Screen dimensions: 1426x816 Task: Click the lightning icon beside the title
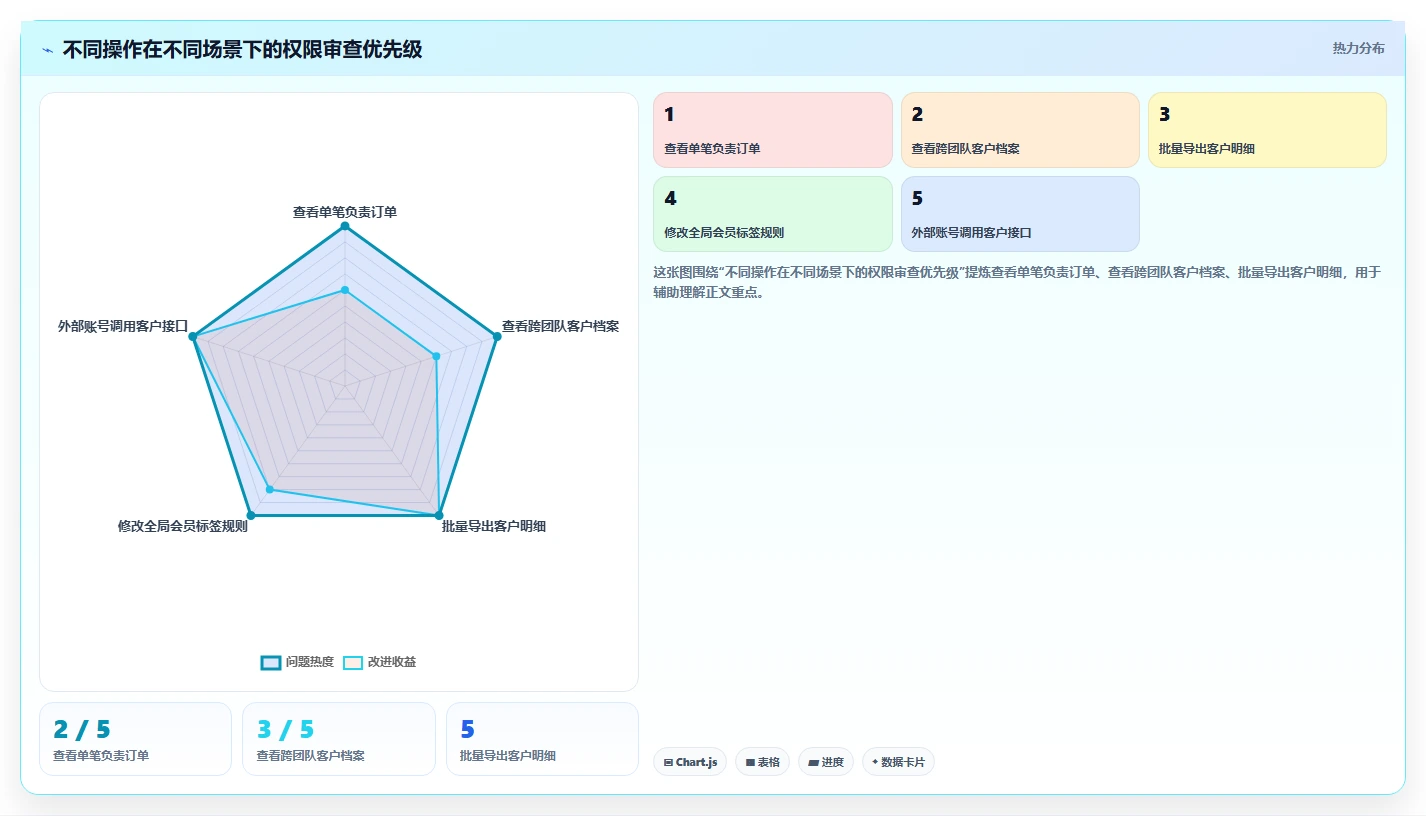(x=47, y=50)
